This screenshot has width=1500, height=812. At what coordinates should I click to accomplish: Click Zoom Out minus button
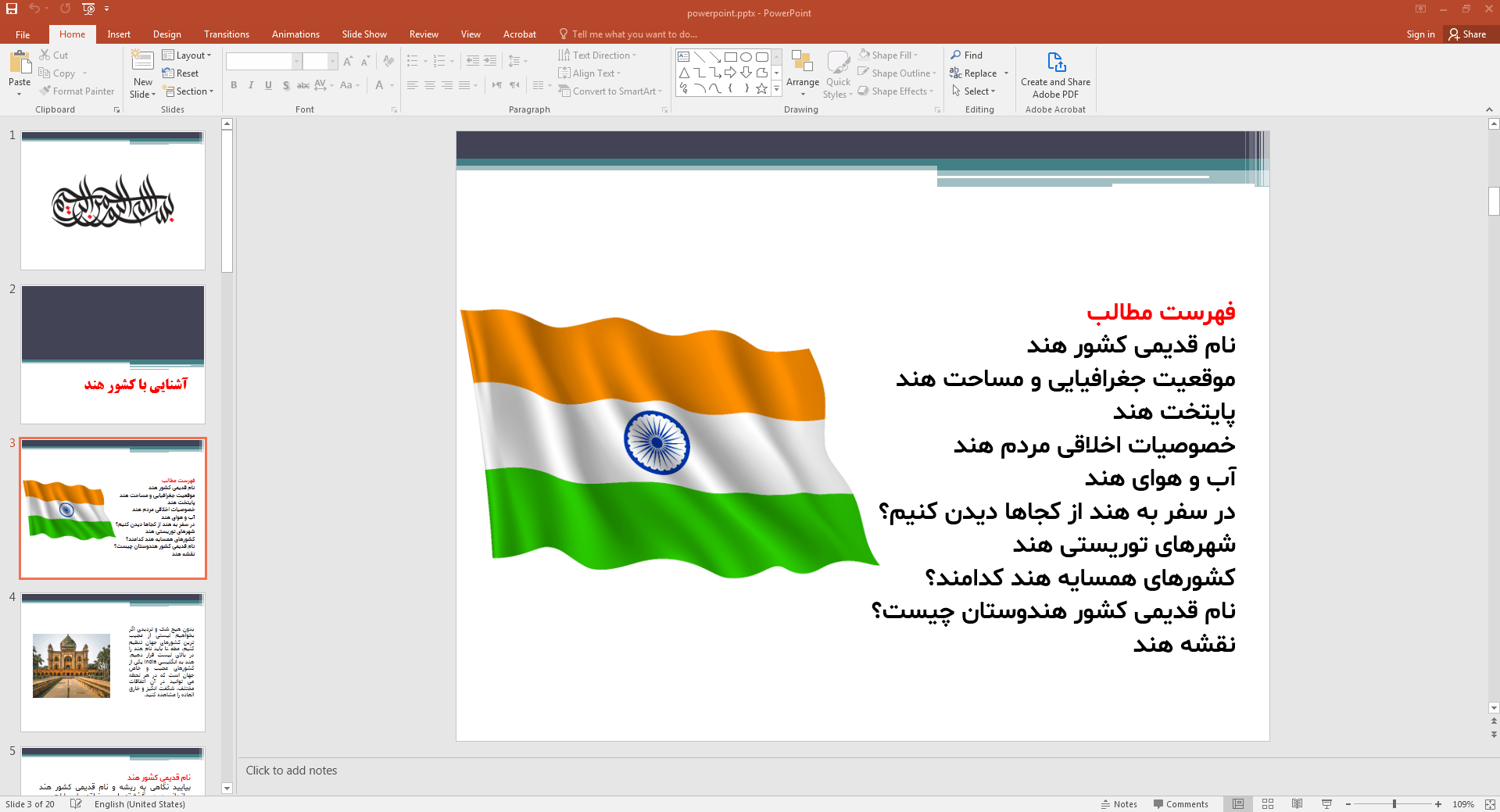click(1348, 803)
